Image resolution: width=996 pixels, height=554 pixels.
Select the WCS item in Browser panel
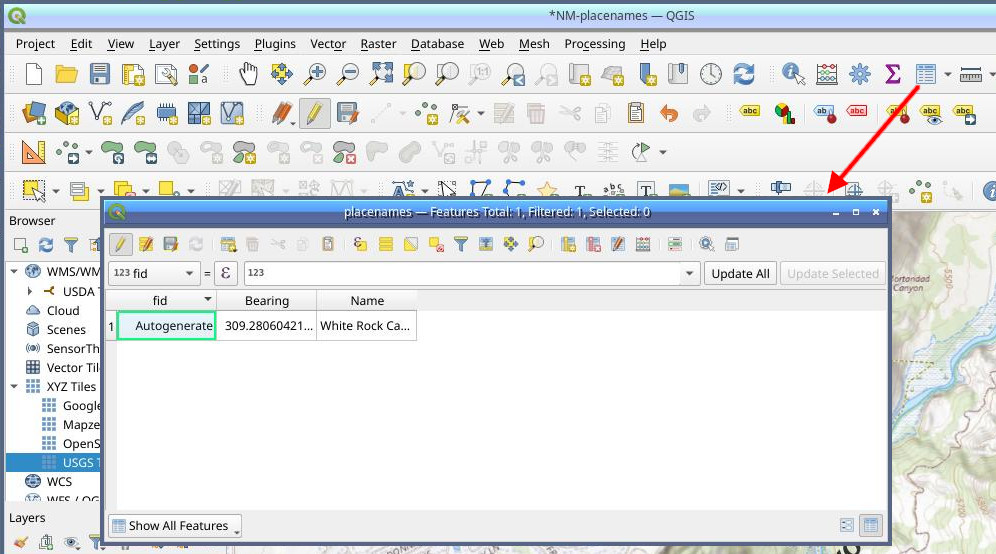(x=59, y=481)
